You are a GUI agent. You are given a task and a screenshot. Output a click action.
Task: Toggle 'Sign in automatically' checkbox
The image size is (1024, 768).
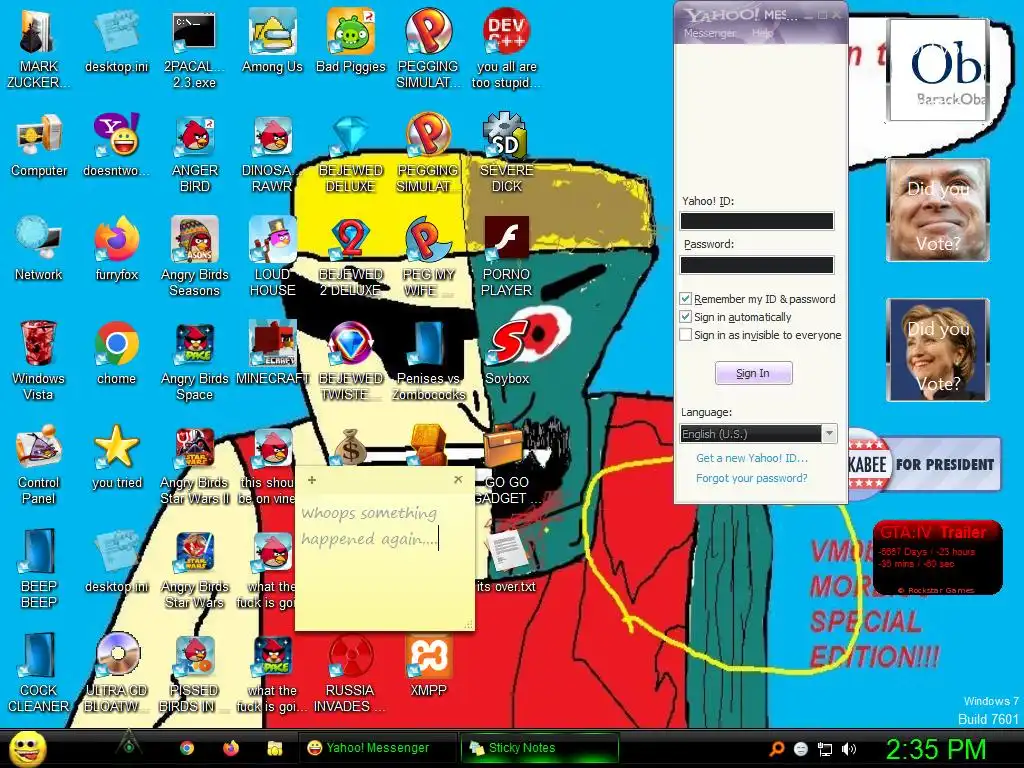pos(686,317)
